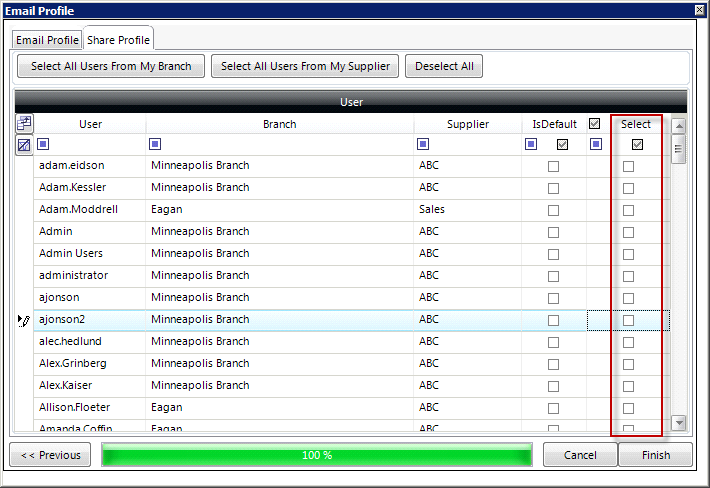Open the User column filter operator icon
Viewport: 710px width, 488px height.
43,145
